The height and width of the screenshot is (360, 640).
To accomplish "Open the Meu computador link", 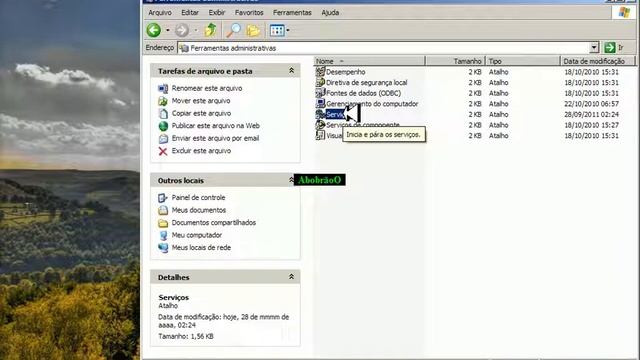I will point(197,235).
